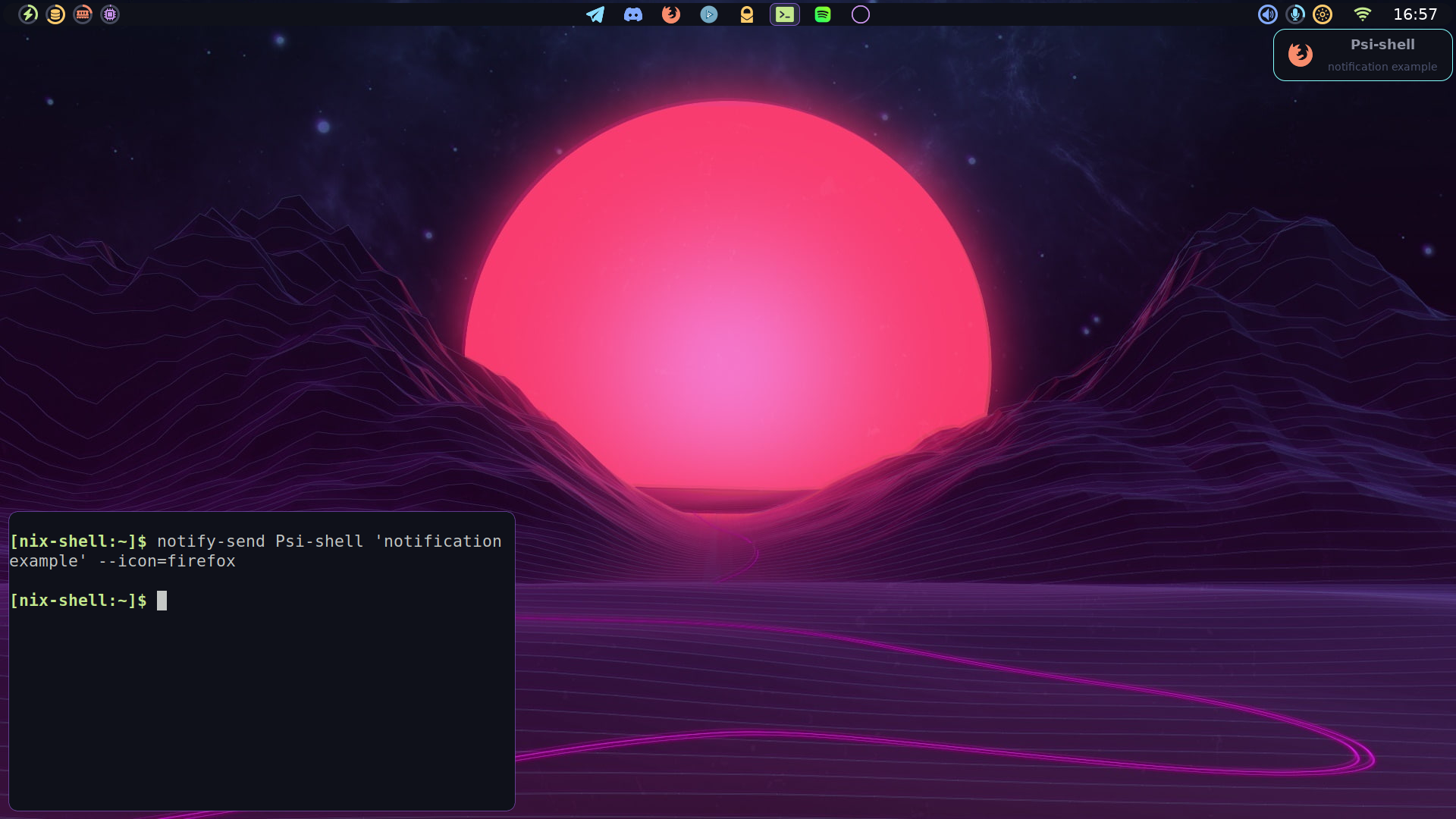Open the yellow padlock mail app
Screen dimensions: 1456x819
pos(747,14)
